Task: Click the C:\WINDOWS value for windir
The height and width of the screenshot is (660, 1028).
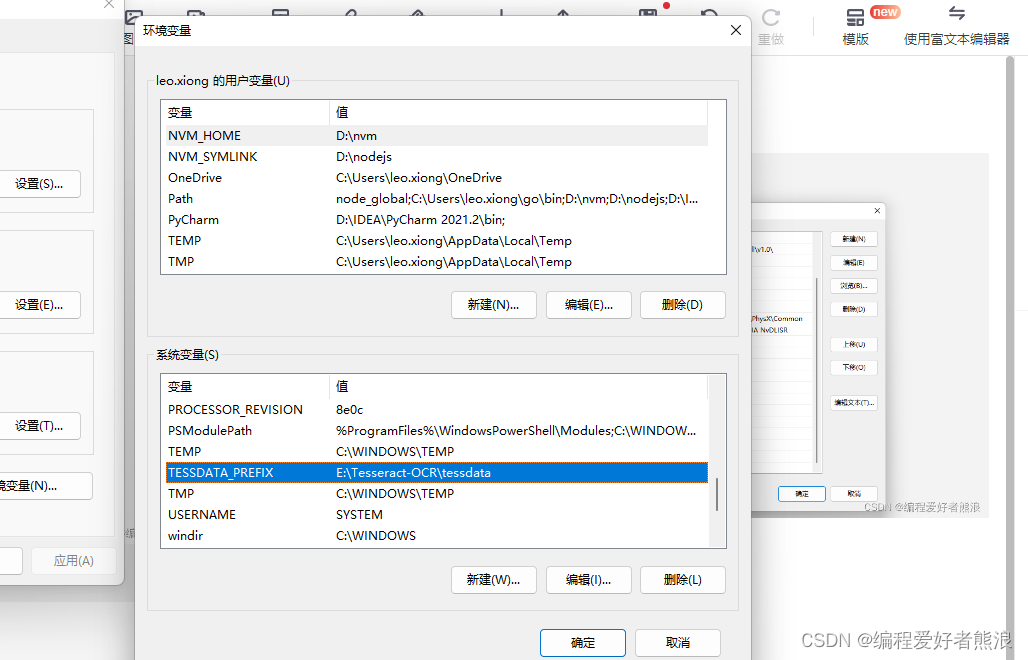Action: click(x=376, y=535)
